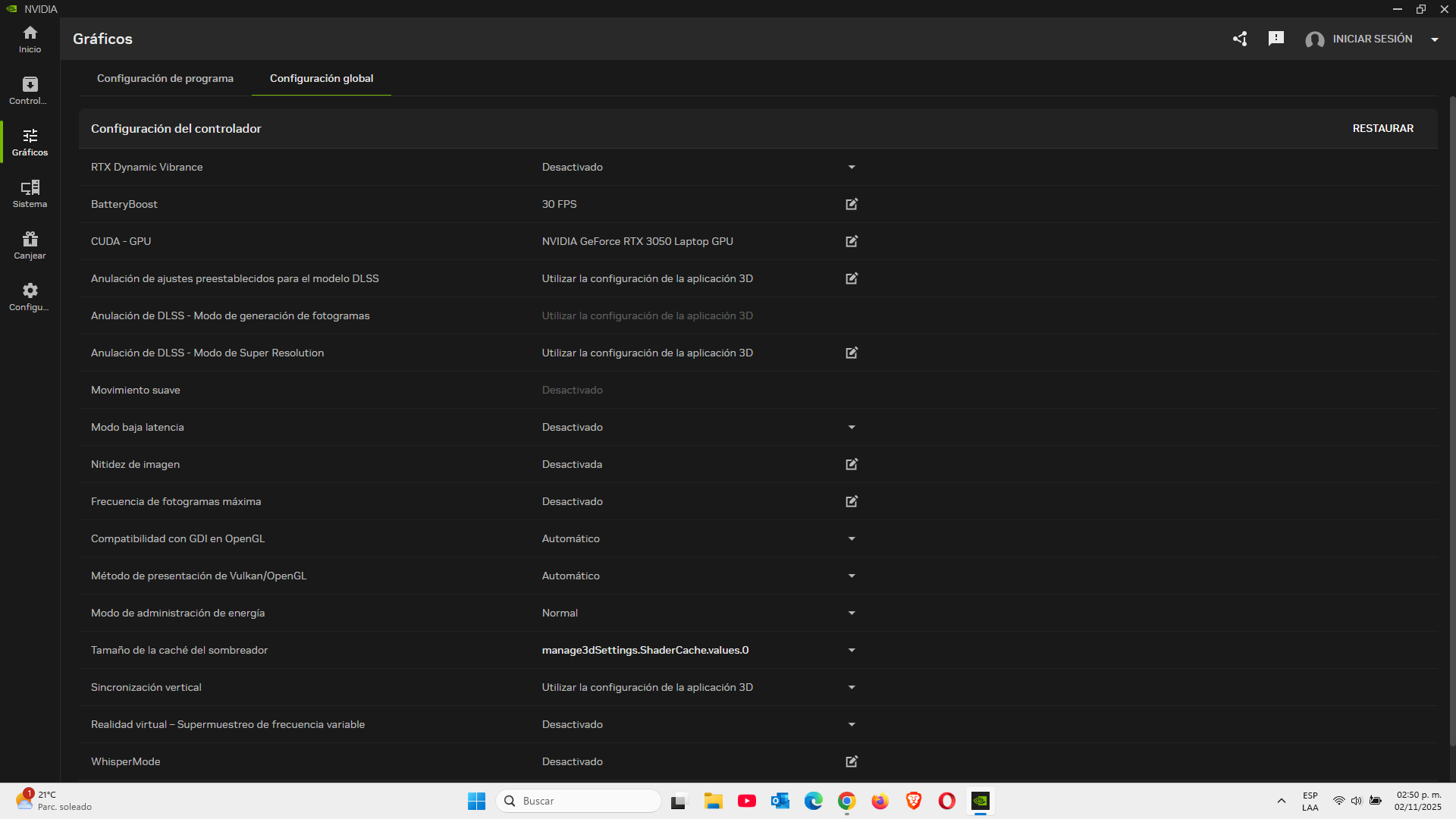1456x819 pixels.
Task: Expand the Modo baja latencia dropdown
Action: [x=852, y=427]
